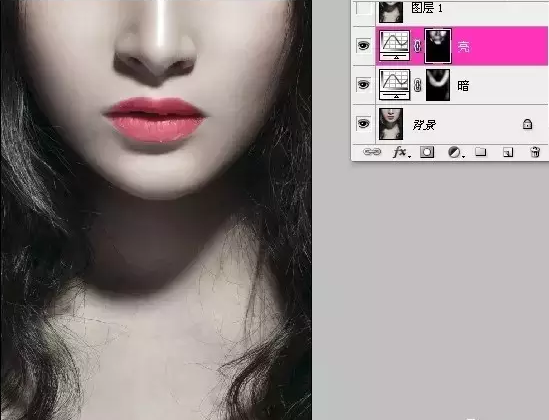Image resolution: width=549 pixels, height=420 pixels.
Task: Create a new layer
Action: click(x=508, y=152)
